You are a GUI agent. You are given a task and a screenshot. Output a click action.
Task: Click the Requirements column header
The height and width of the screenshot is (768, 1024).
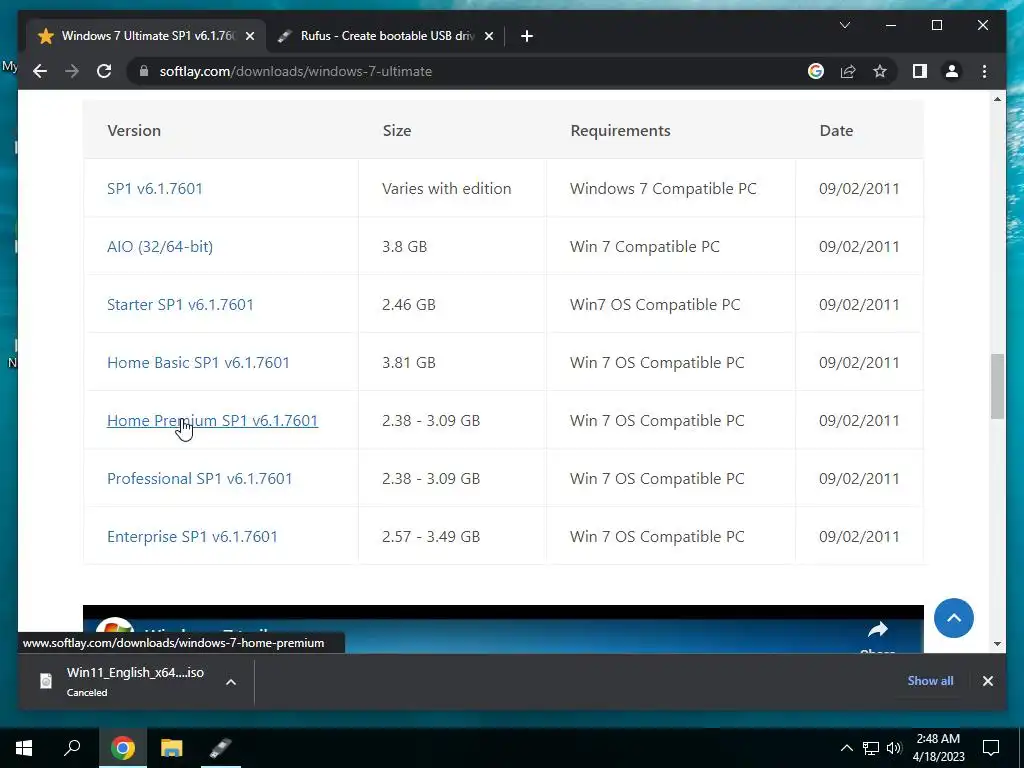click(620, 131)
